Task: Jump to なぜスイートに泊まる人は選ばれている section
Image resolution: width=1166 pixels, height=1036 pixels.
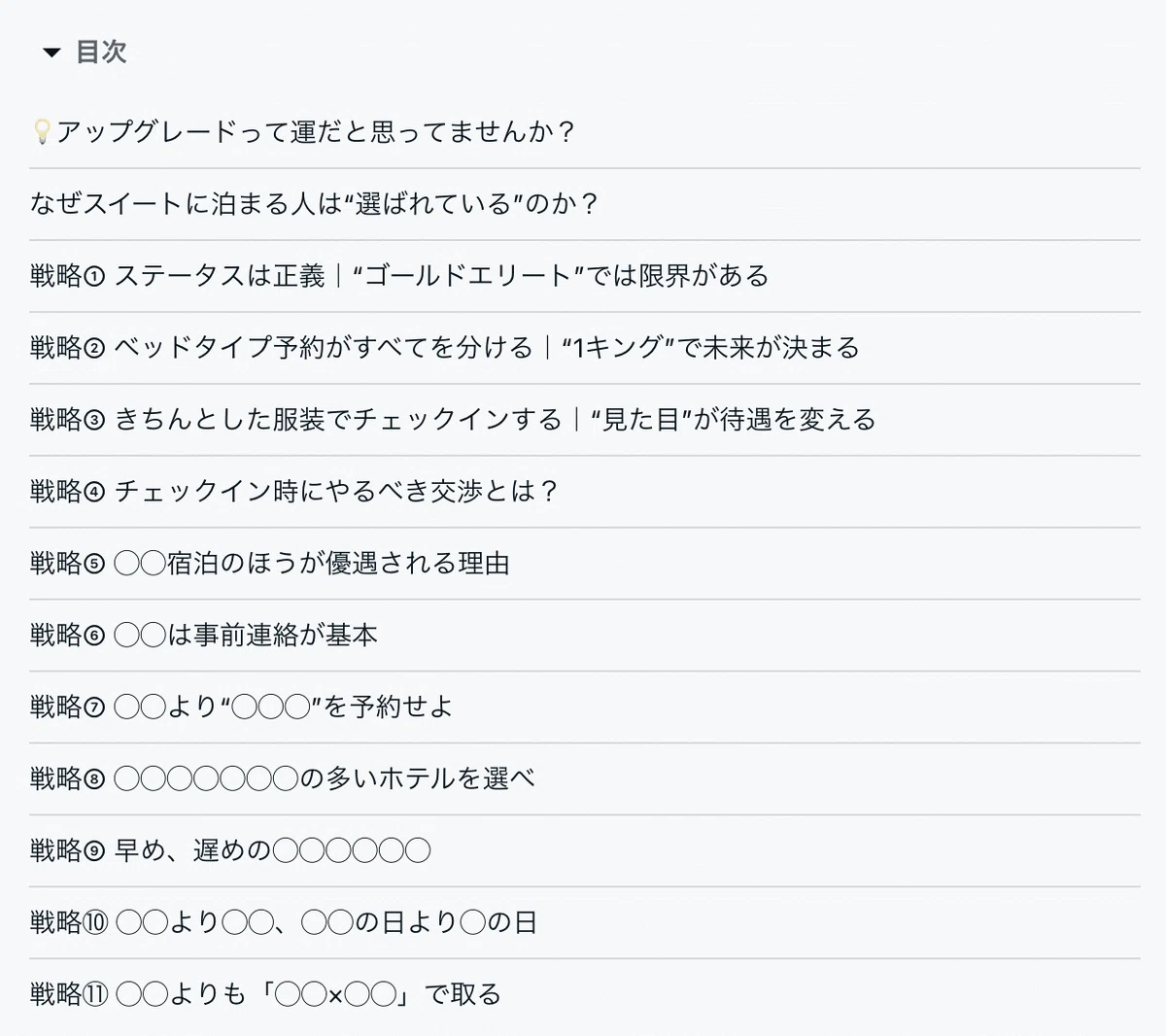Action: (x=316, y=204)
